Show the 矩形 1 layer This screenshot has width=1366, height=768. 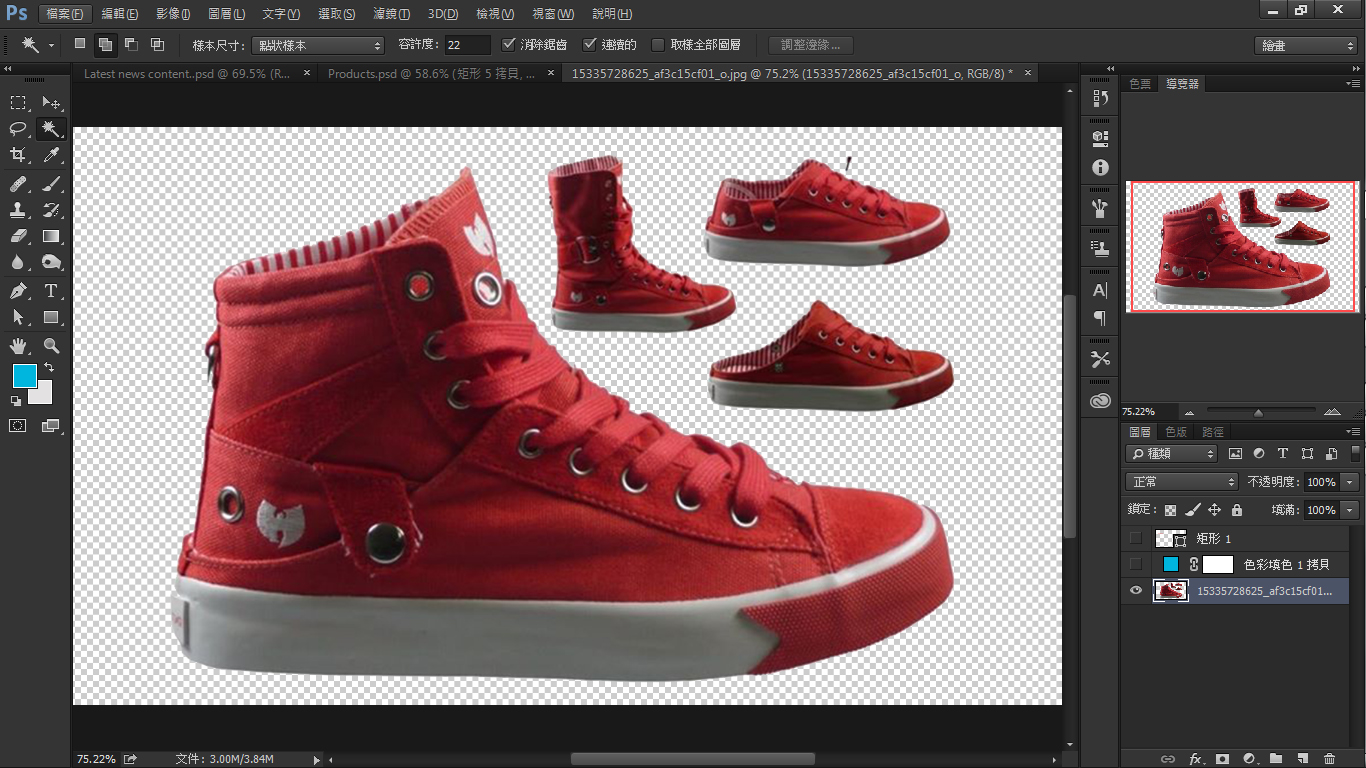(x=1135, y=538)
